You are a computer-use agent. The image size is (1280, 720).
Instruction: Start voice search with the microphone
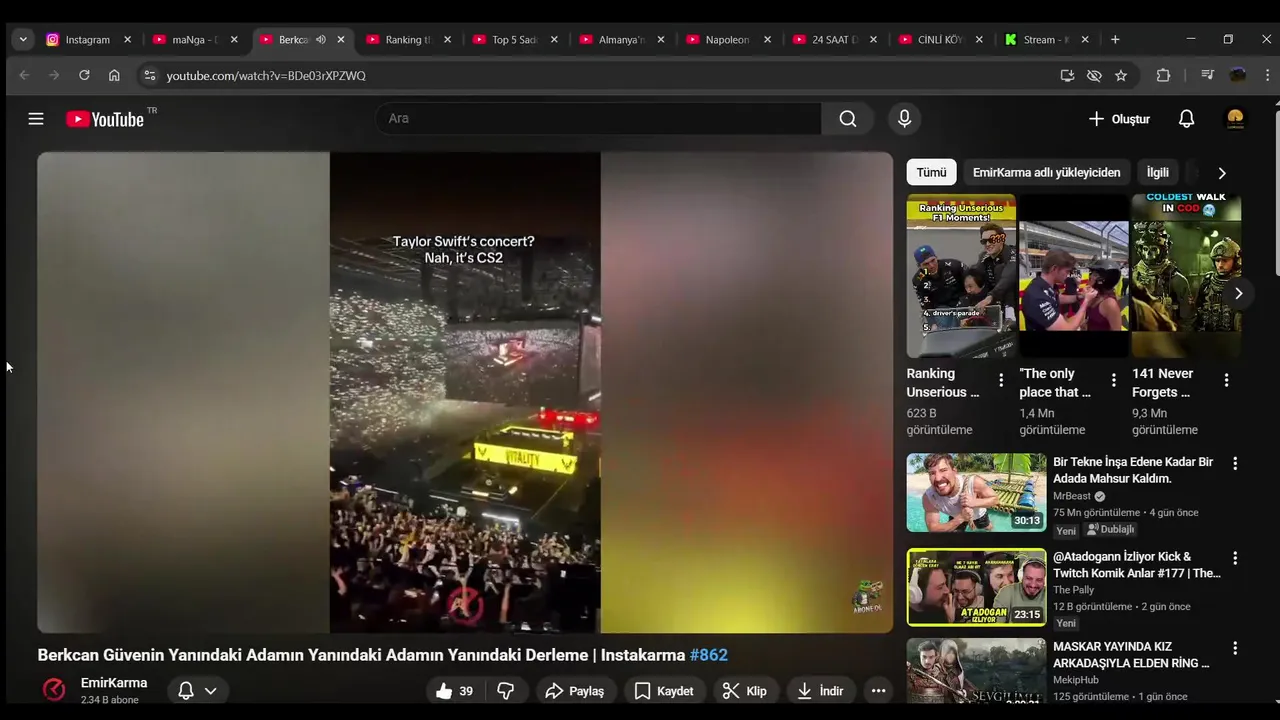[x=904, y=119]
